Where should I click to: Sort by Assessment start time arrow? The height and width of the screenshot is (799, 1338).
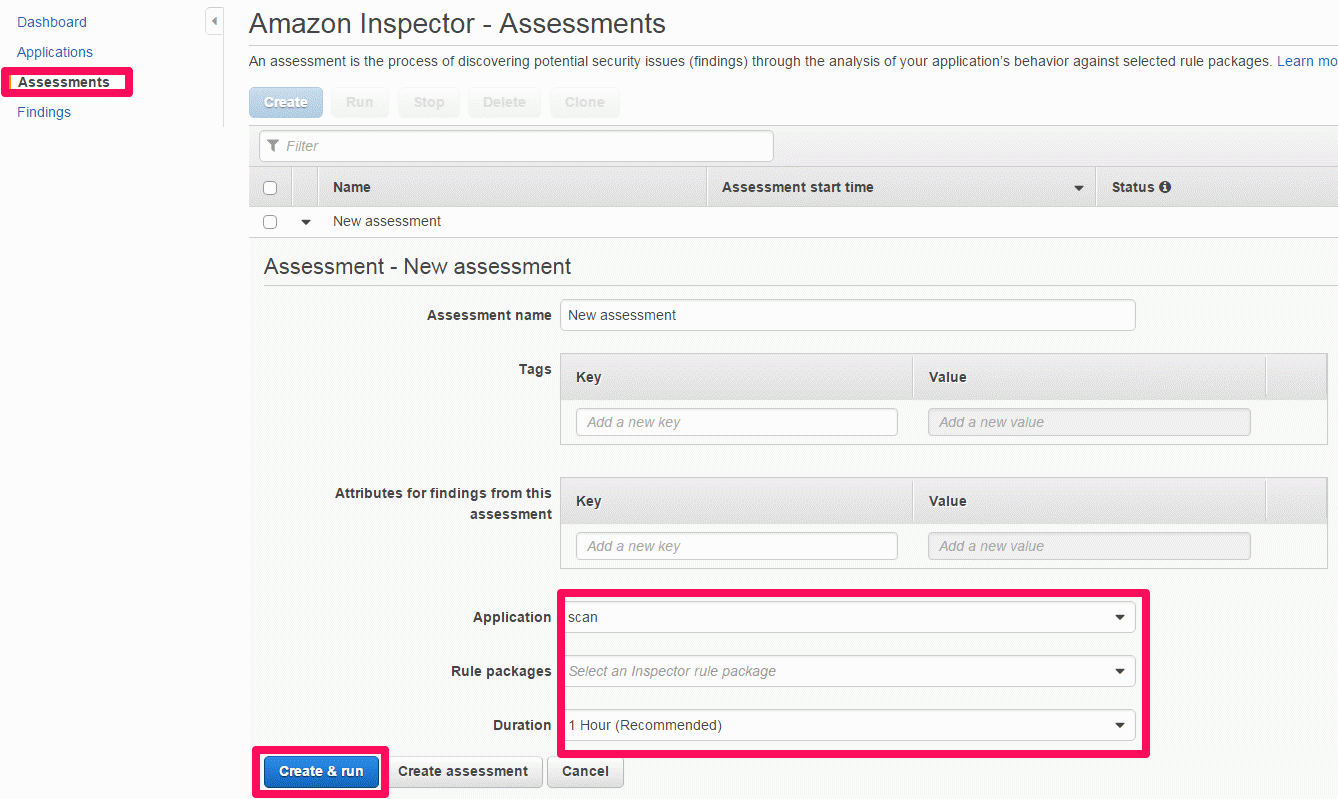tap(1079, 188)
